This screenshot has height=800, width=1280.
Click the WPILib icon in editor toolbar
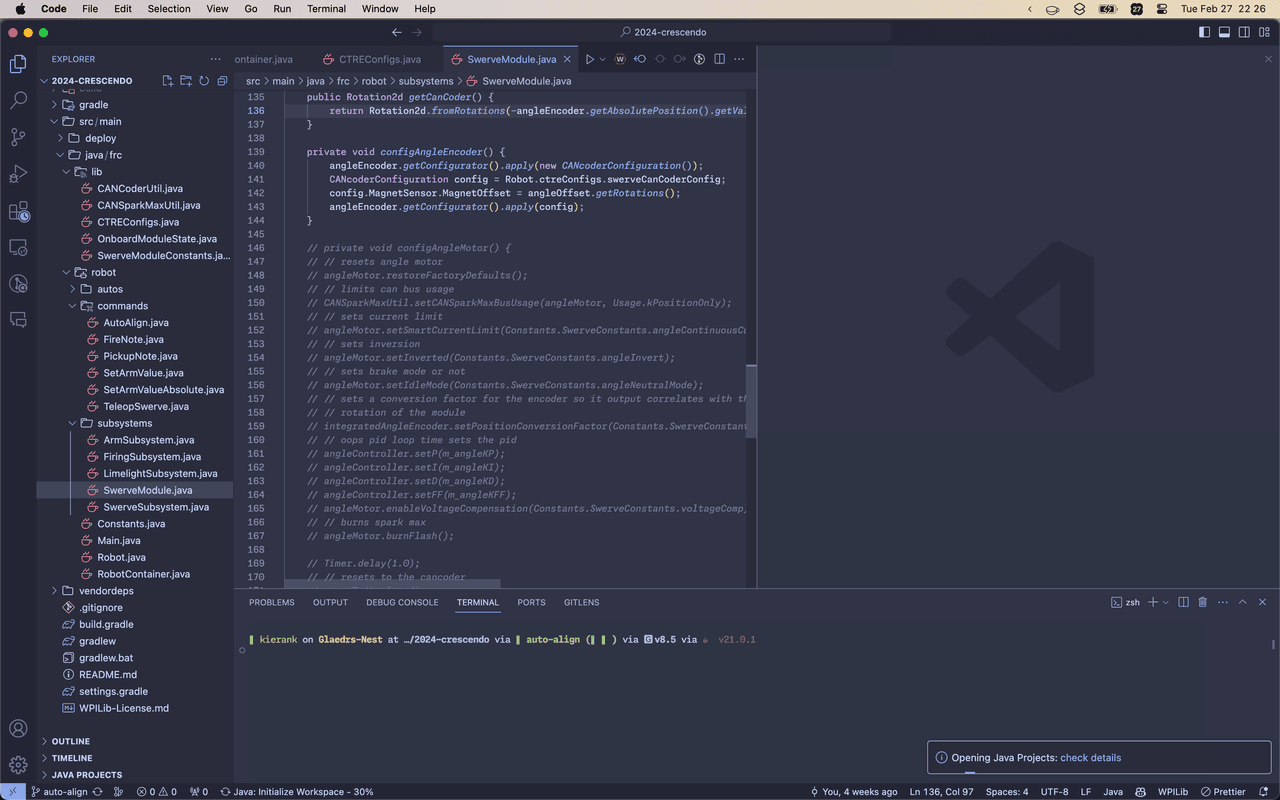click(x=620, y=59)
